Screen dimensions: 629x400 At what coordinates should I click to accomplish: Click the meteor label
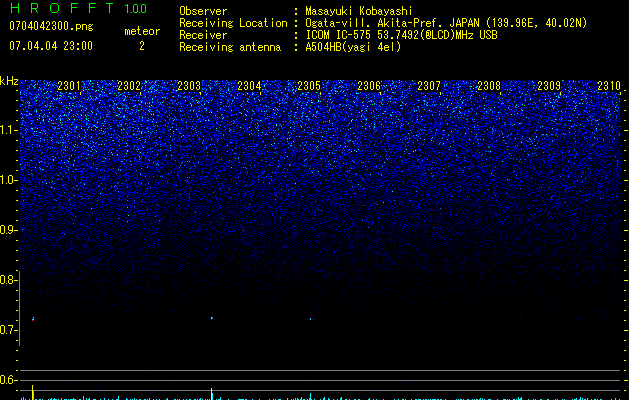click(x=142, y=31)
